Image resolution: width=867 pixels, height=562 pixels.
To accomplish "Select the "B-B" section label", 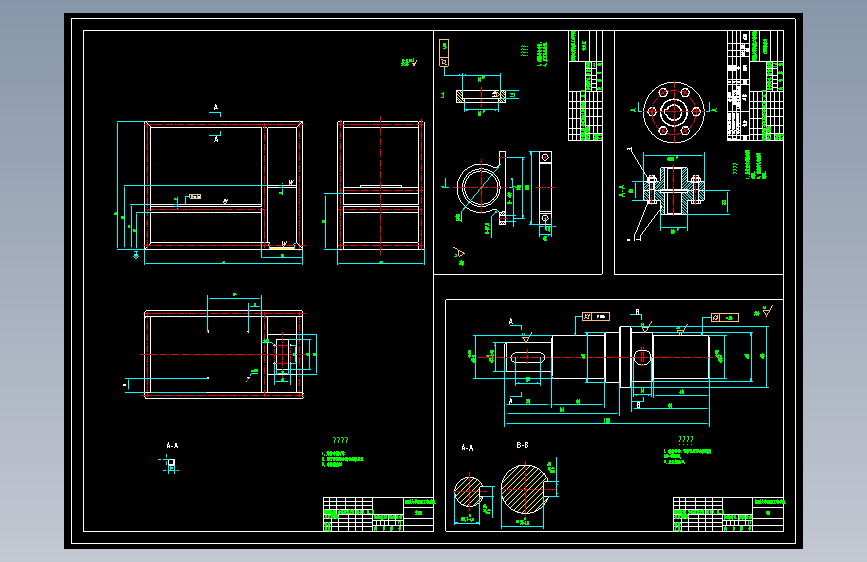I will [x=523, y=445].
